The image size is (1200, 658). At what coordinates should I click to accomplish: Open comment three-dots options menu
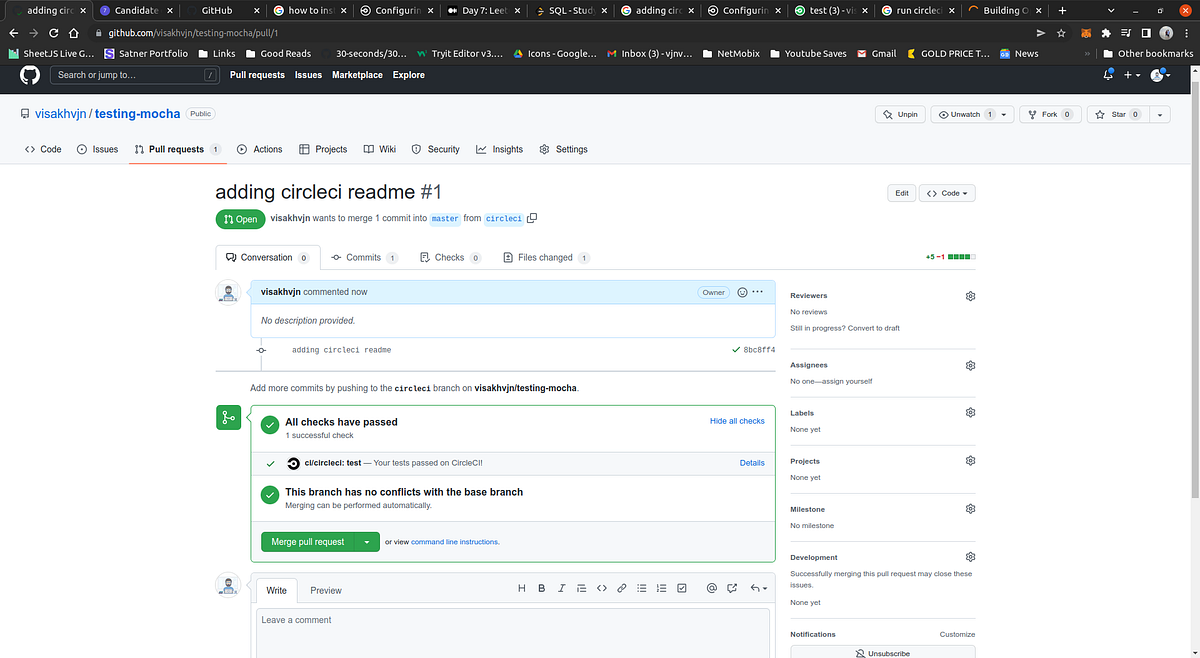coord(758,292)
